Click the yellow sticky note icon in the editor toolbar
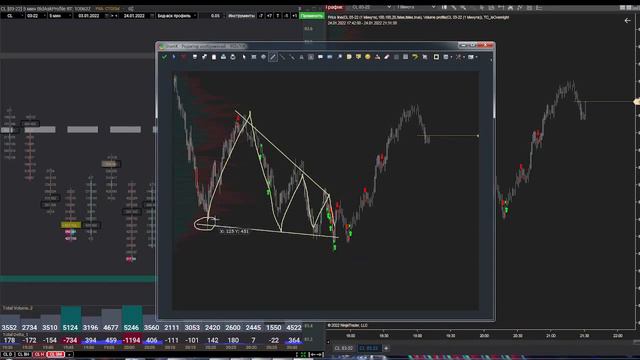The image size is (640, 360). click(349, 57)
